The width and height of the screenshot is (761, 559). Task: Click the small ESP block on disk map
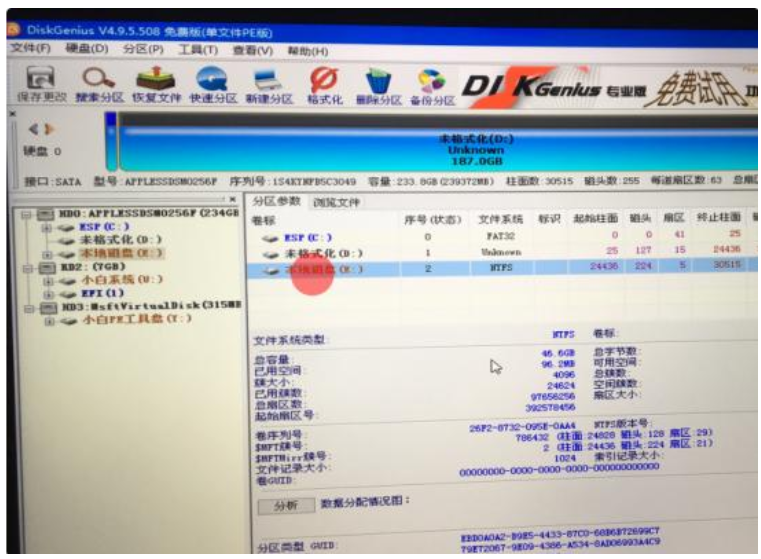pyautogui.click(x=111, y=142)
